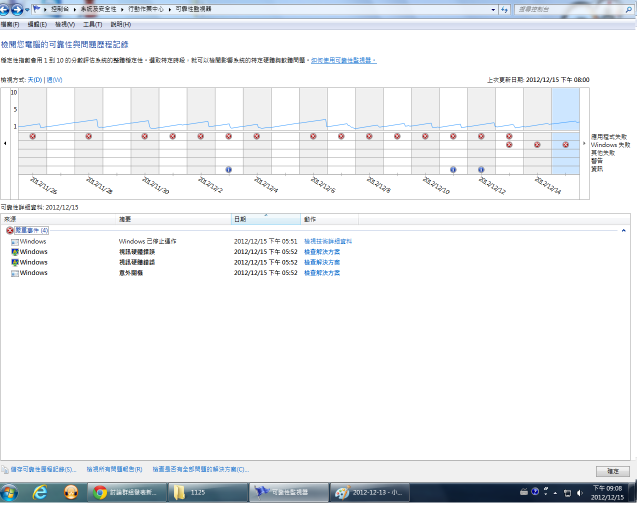The image size is (640, 512).
Task: Click the Control Panel search field
Action: (x=571, y=9)
